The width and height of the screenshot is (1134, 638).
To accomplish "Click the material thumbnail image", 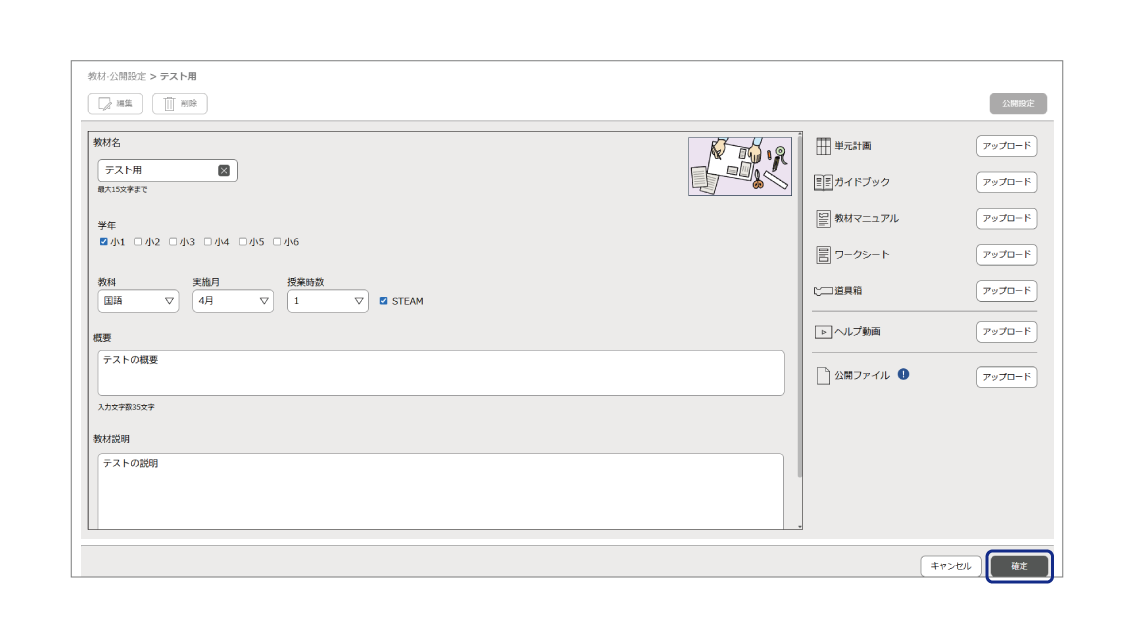I will coord(739,166).
